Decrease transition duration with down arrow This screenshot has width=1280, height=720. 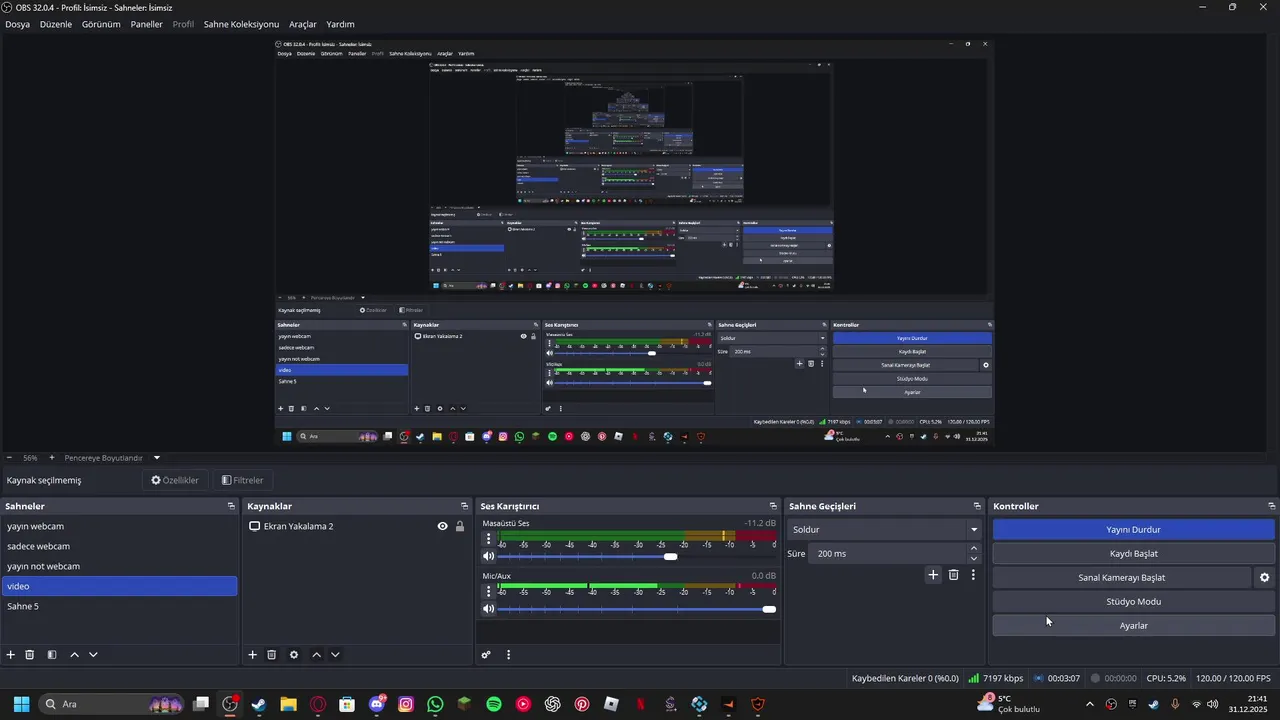[974, 558]
